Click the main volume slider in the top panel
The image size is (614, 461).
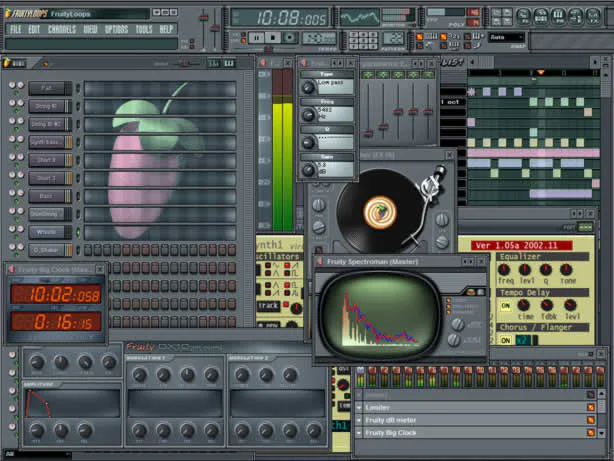(x=203, y=18)
